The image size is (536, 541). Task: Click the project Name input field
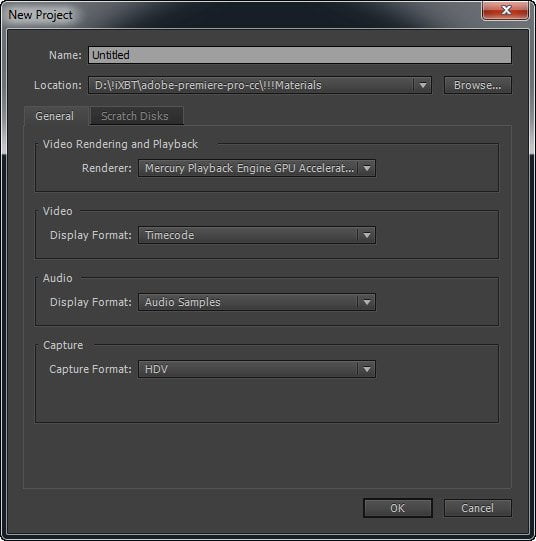pyautogui.click(x=299, y=55)
